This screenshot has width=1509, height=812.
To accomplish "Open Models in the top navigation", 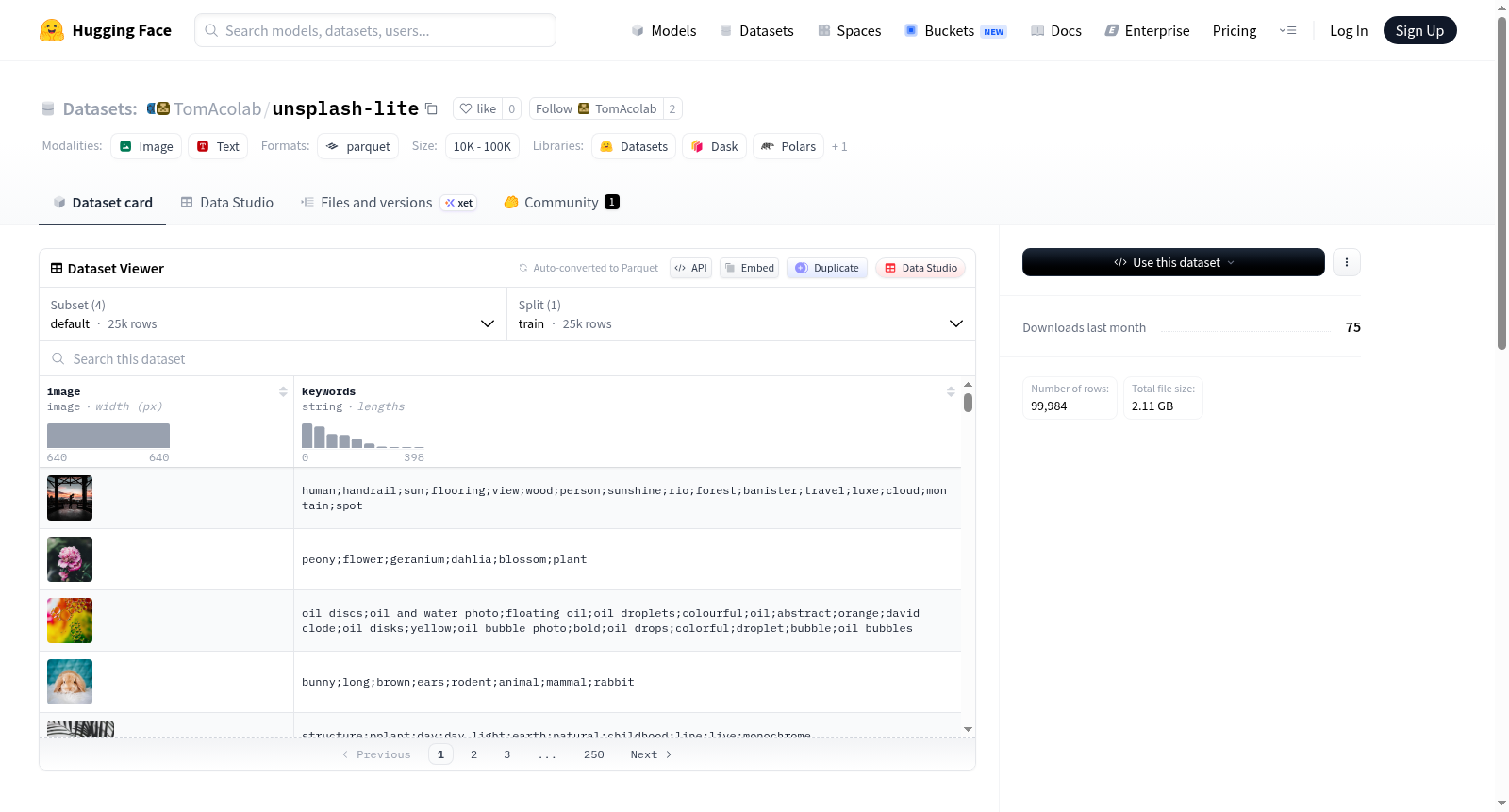I will click(664, 30).
